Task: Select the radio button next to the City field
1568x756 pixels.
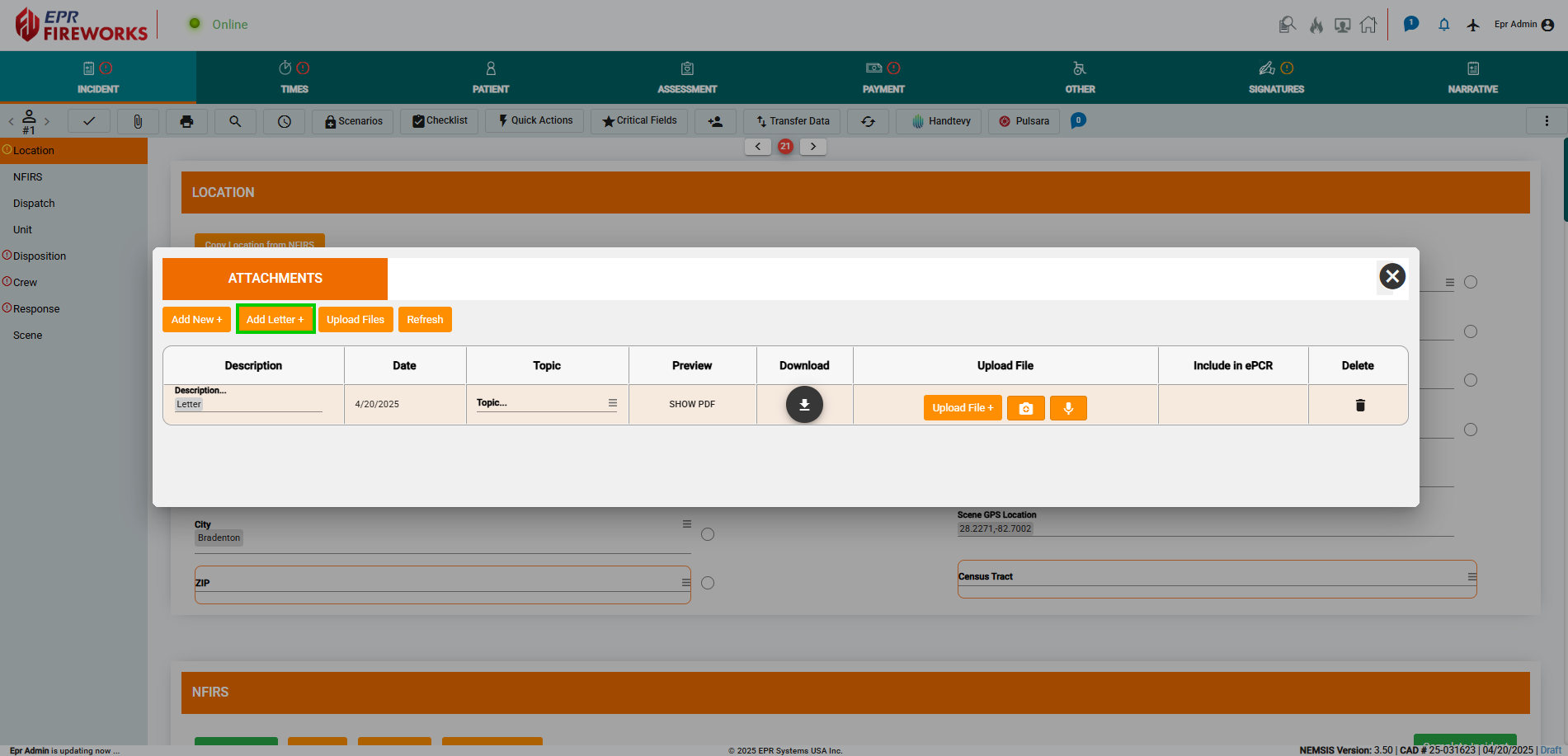Action: click(x=707, y=533)
